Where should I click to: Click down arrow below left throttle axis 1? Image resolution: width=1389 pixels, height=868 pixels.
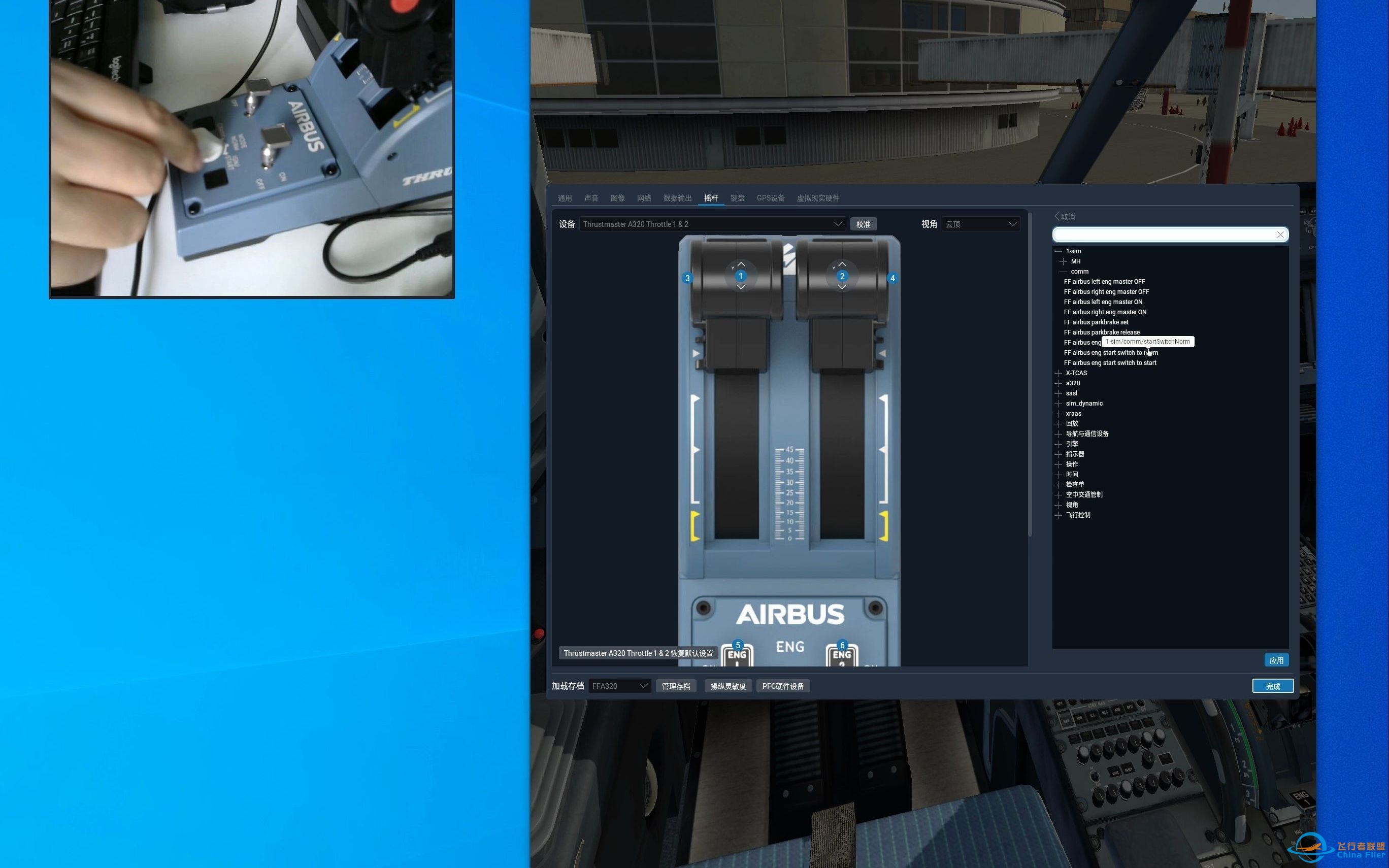741,287
